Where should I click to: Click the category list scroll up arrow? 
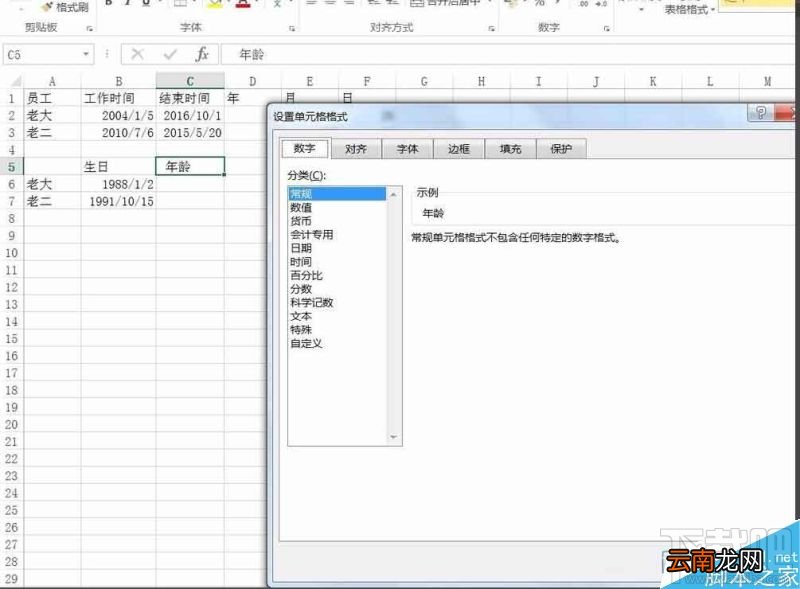(x=393, y=194)
